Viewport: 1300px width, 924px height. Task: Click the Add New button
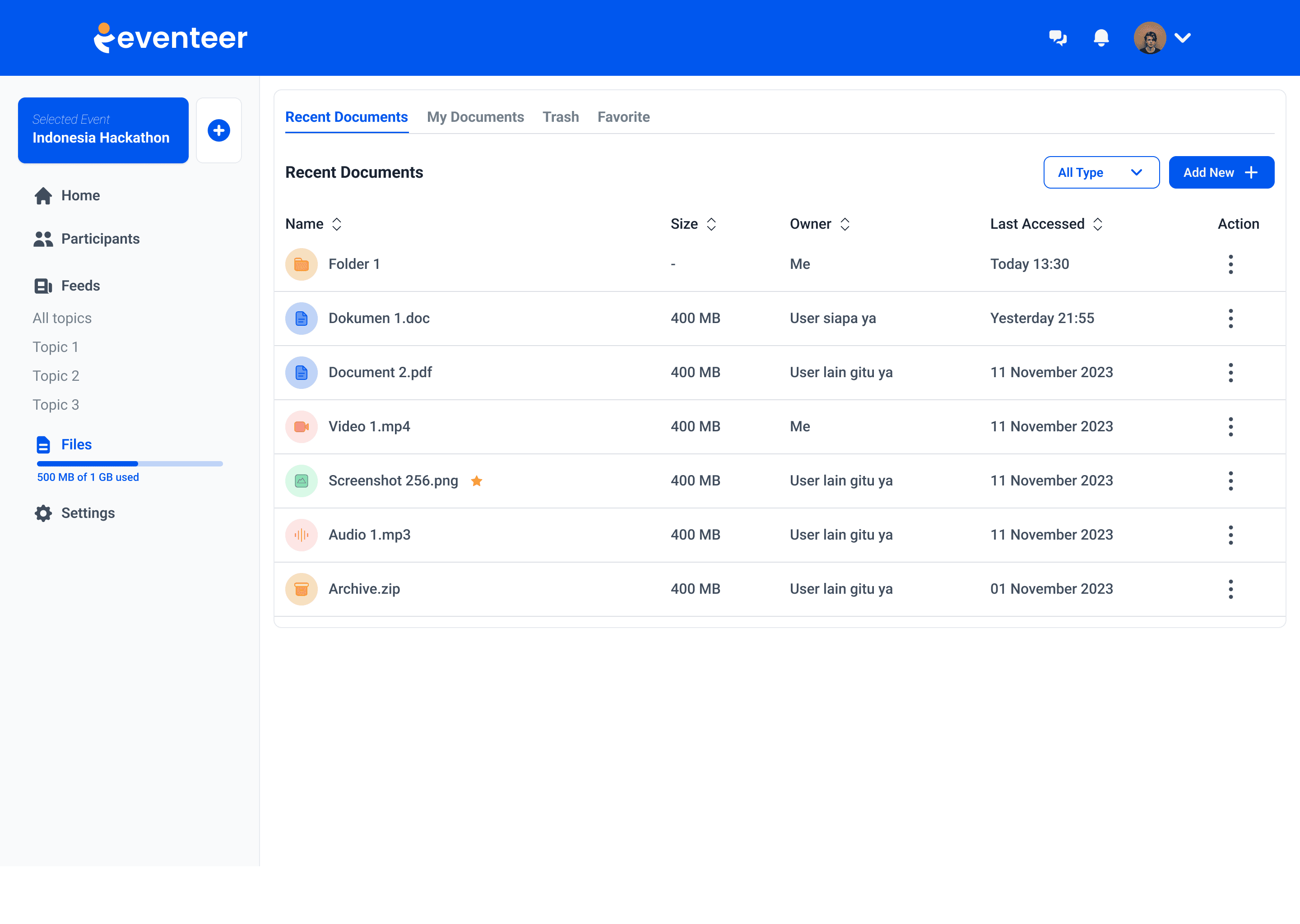(x=1221, y=172)
